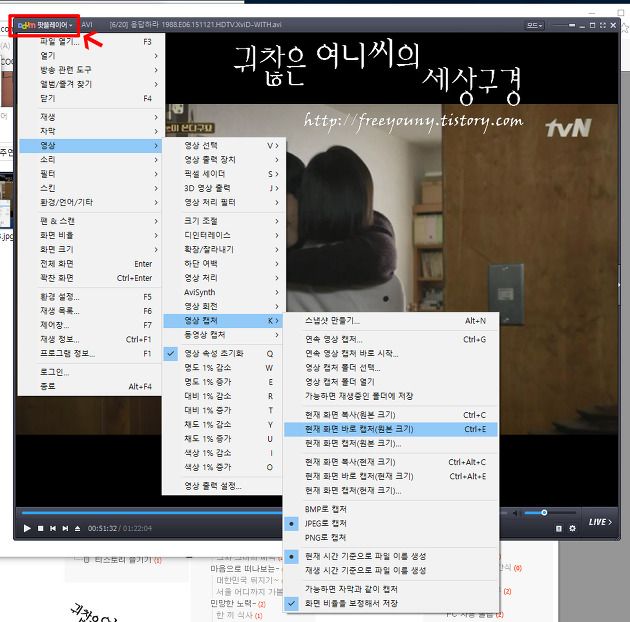
Task: Click 꽉찬 화면 menu entry
Action: coord(91,278)
